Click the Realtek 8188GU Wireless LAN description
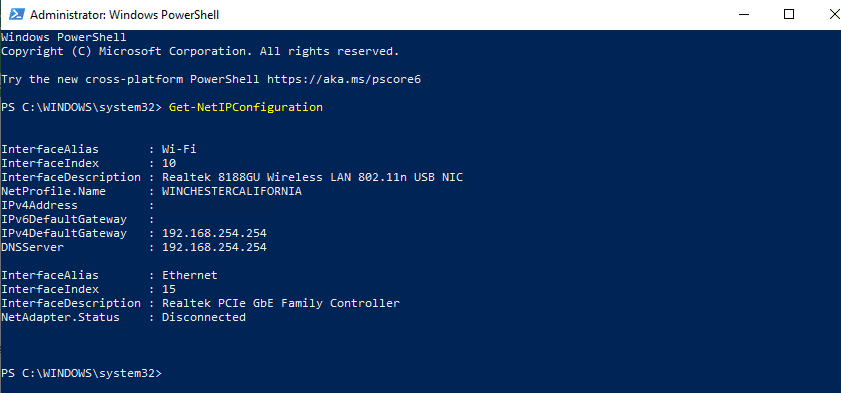Image resolution: width=841 pixels, height=393 pixels. point(312,177)
